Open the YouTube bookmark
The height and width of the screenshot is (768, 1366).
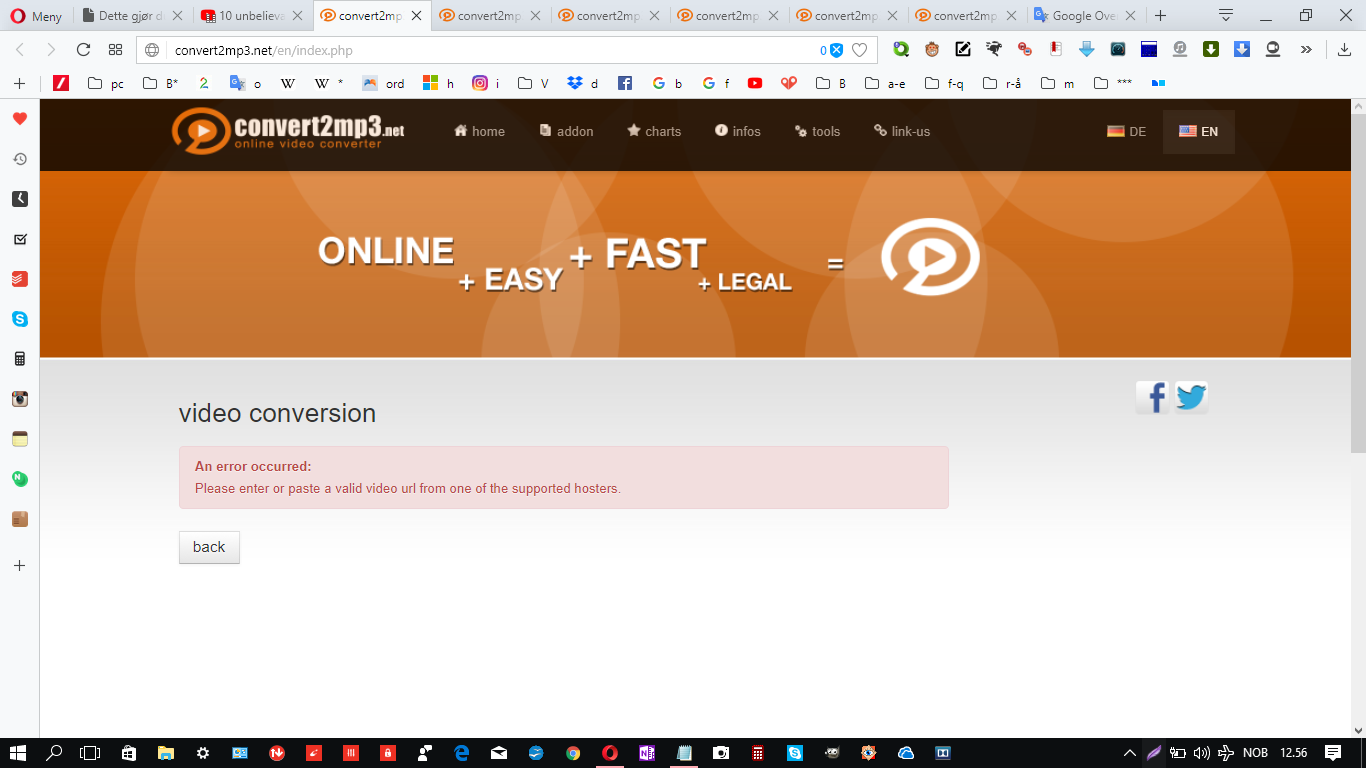(755, 84)
